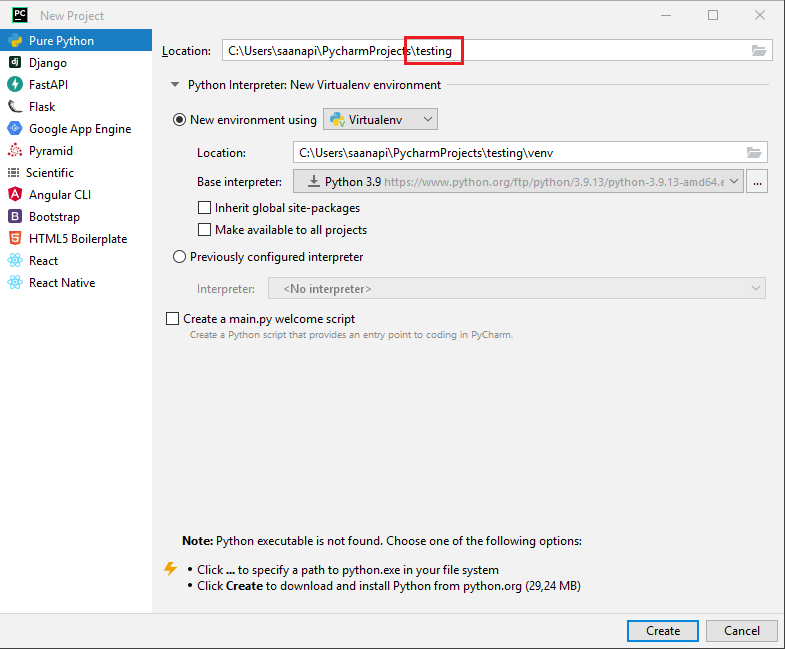Check Create a main.py welcome script
Screen dimensions: 785x649
tap(172, 319)
